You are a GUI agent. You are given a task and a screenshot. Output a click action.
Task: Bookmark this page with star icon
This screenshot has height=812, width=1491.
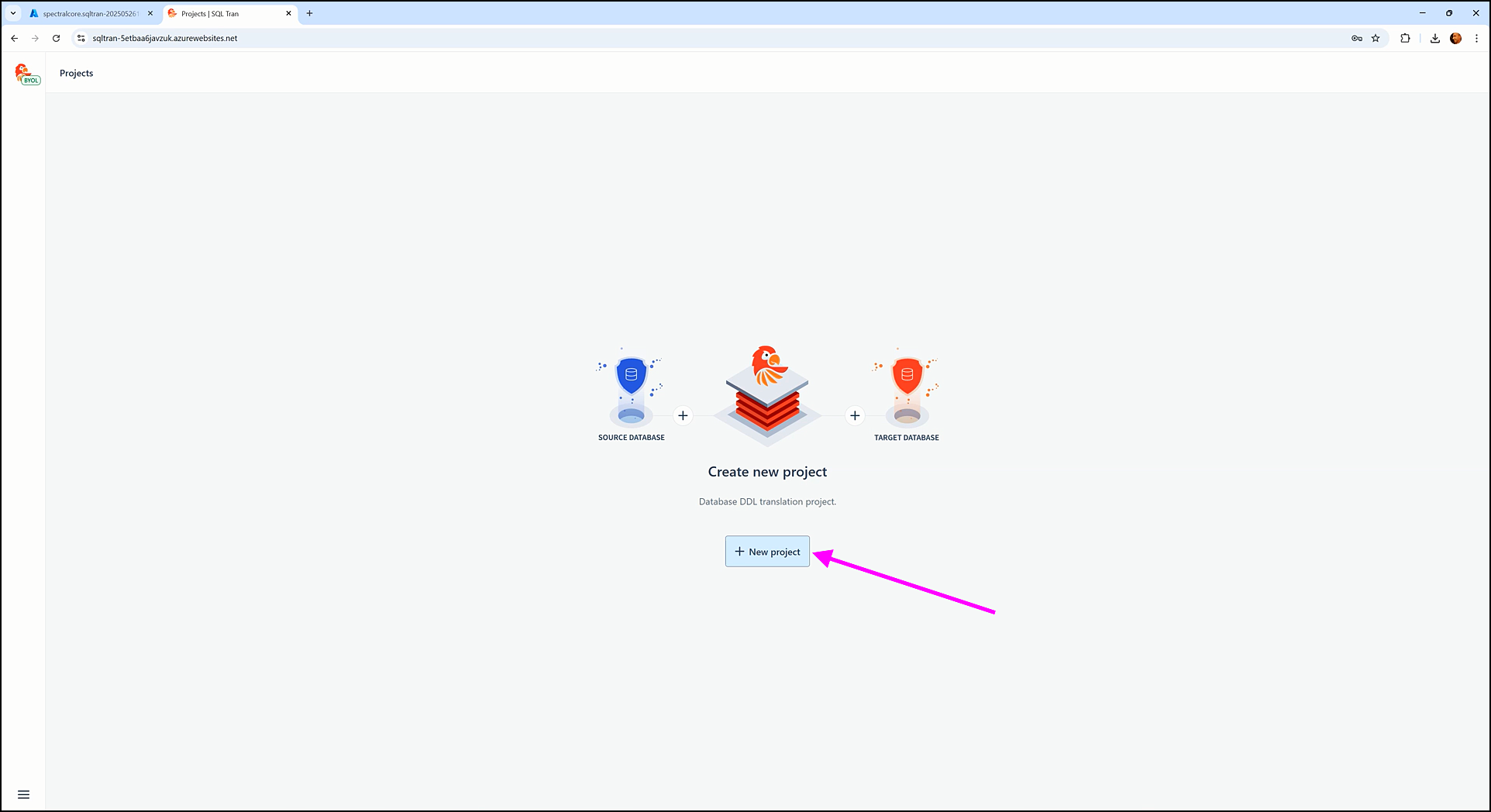tap(1376, 38)
